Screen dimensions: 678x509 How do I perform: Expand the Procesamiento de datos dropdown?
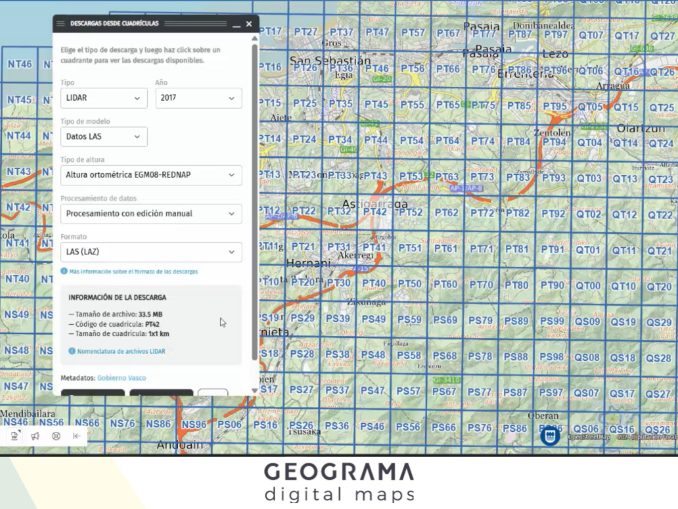click(150, 213)
